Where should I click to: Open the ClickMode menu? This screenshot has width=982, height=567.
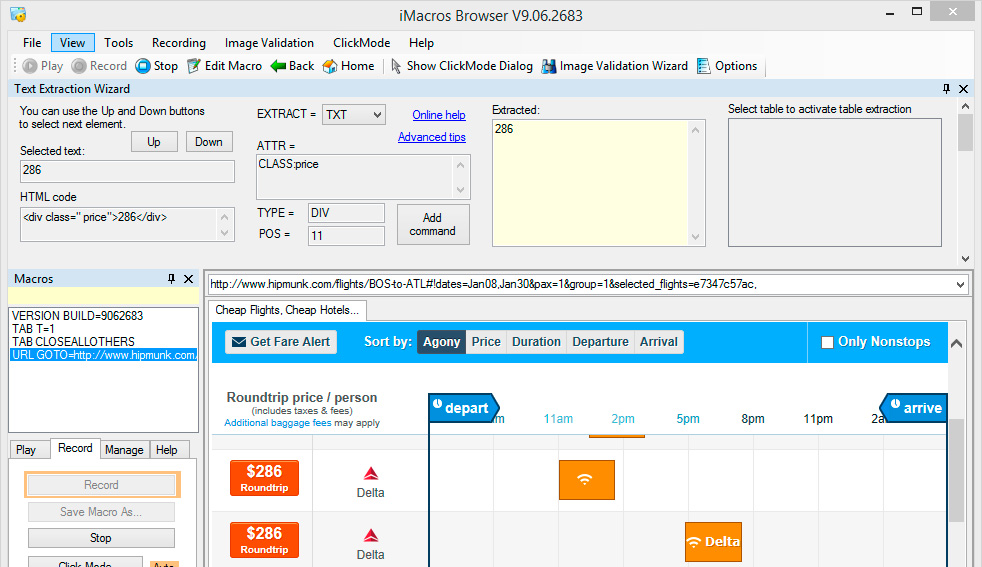[361, 43]
